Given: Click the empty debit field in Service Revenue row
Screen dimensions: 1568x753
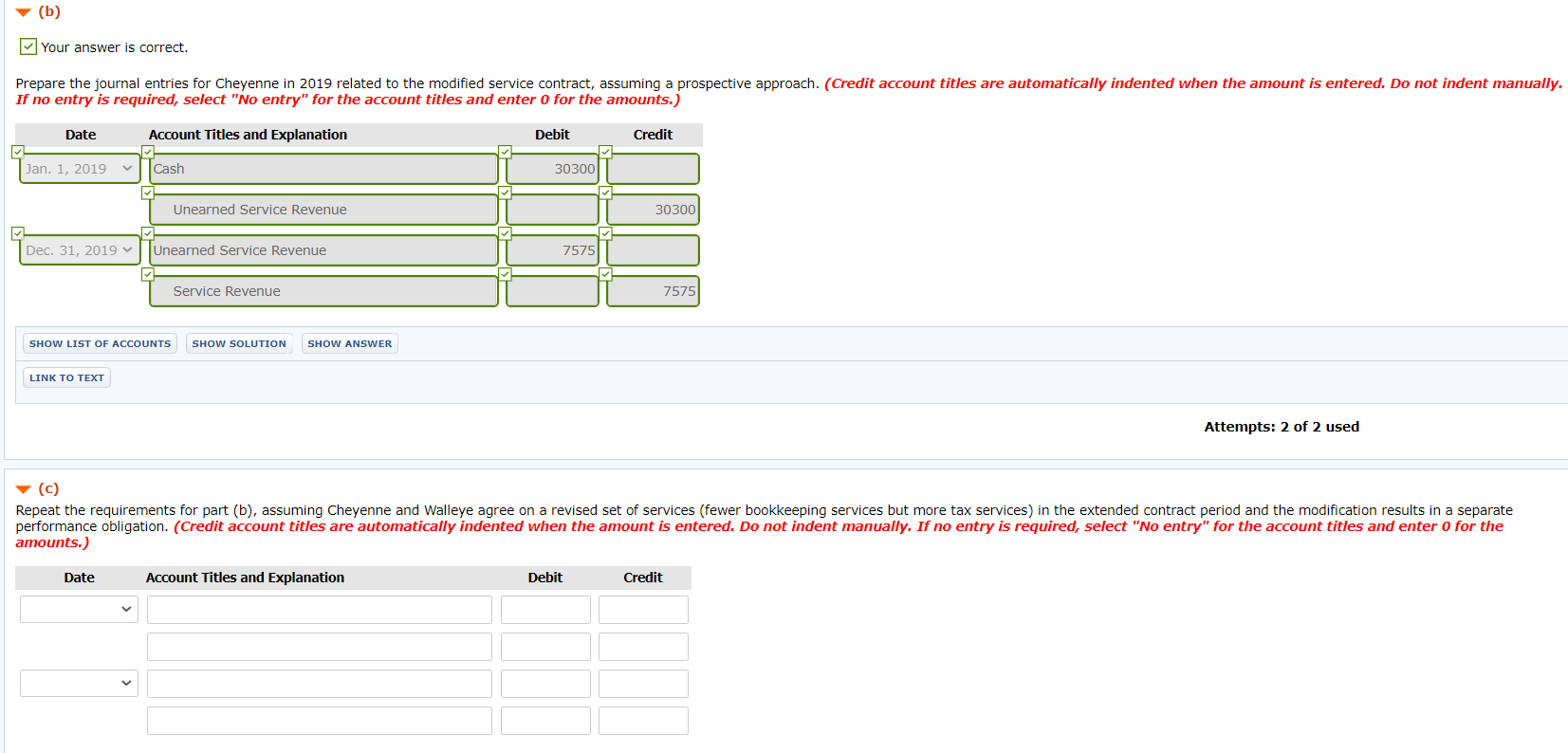Looking at the screenshot, I should coord(552,291).
